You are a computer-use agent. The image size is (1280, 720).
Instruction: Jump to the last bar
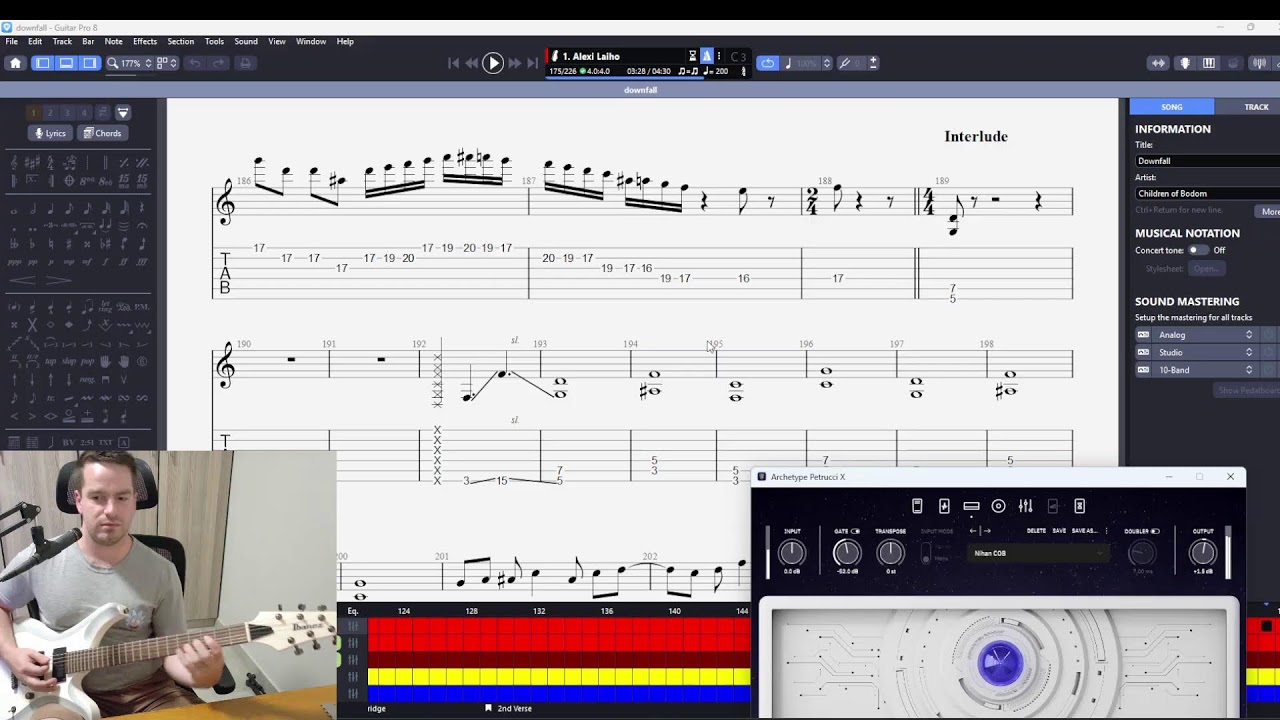(x=533, y=63)
